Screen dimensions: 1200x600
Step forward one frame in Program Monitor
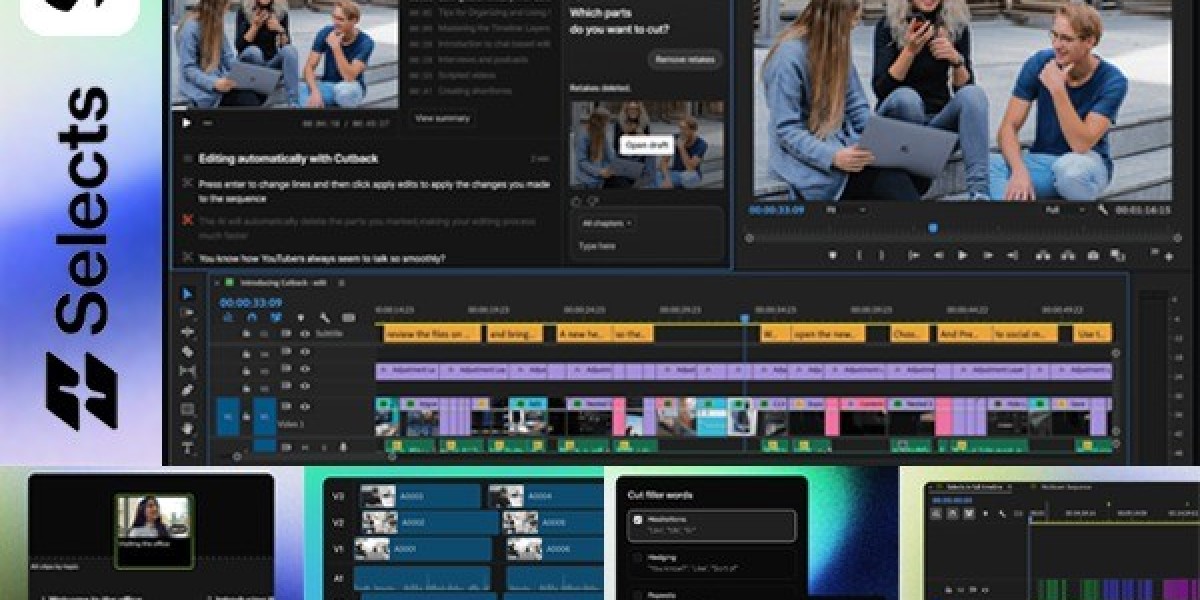pyautogui.click(x=987, y=255)
